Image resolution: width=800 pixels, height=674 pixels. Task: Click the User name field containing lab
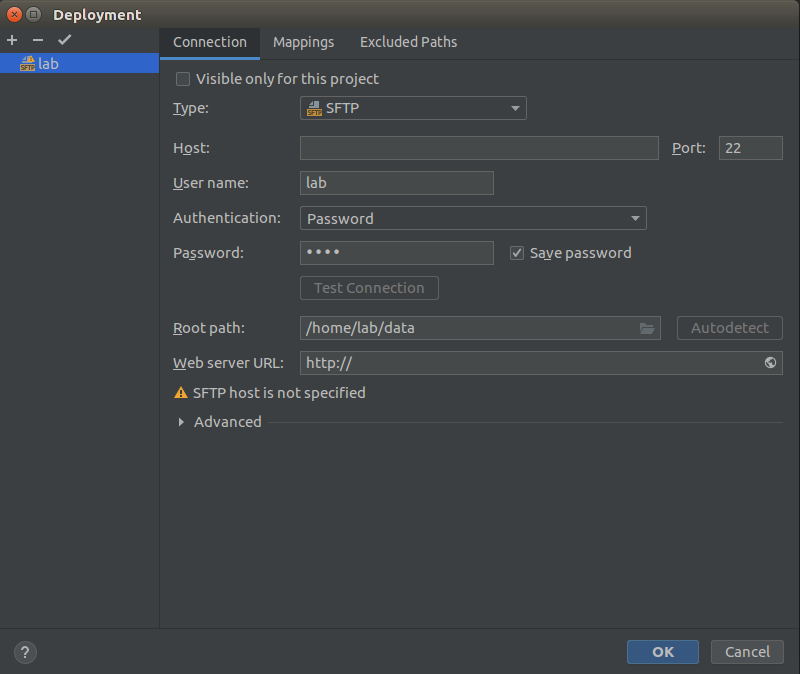[x=396, y=183]
